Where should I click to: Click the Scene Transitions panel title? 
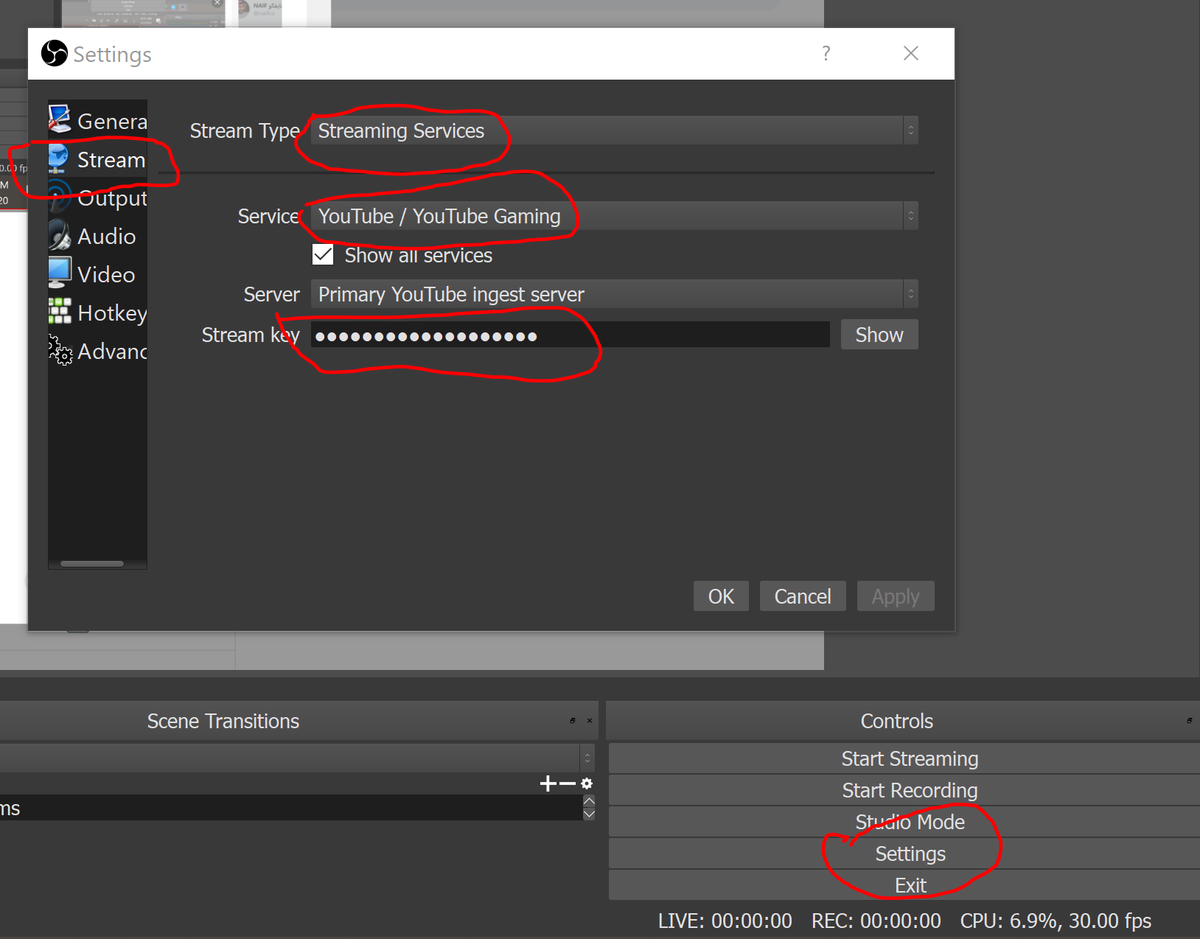[223, 721]
